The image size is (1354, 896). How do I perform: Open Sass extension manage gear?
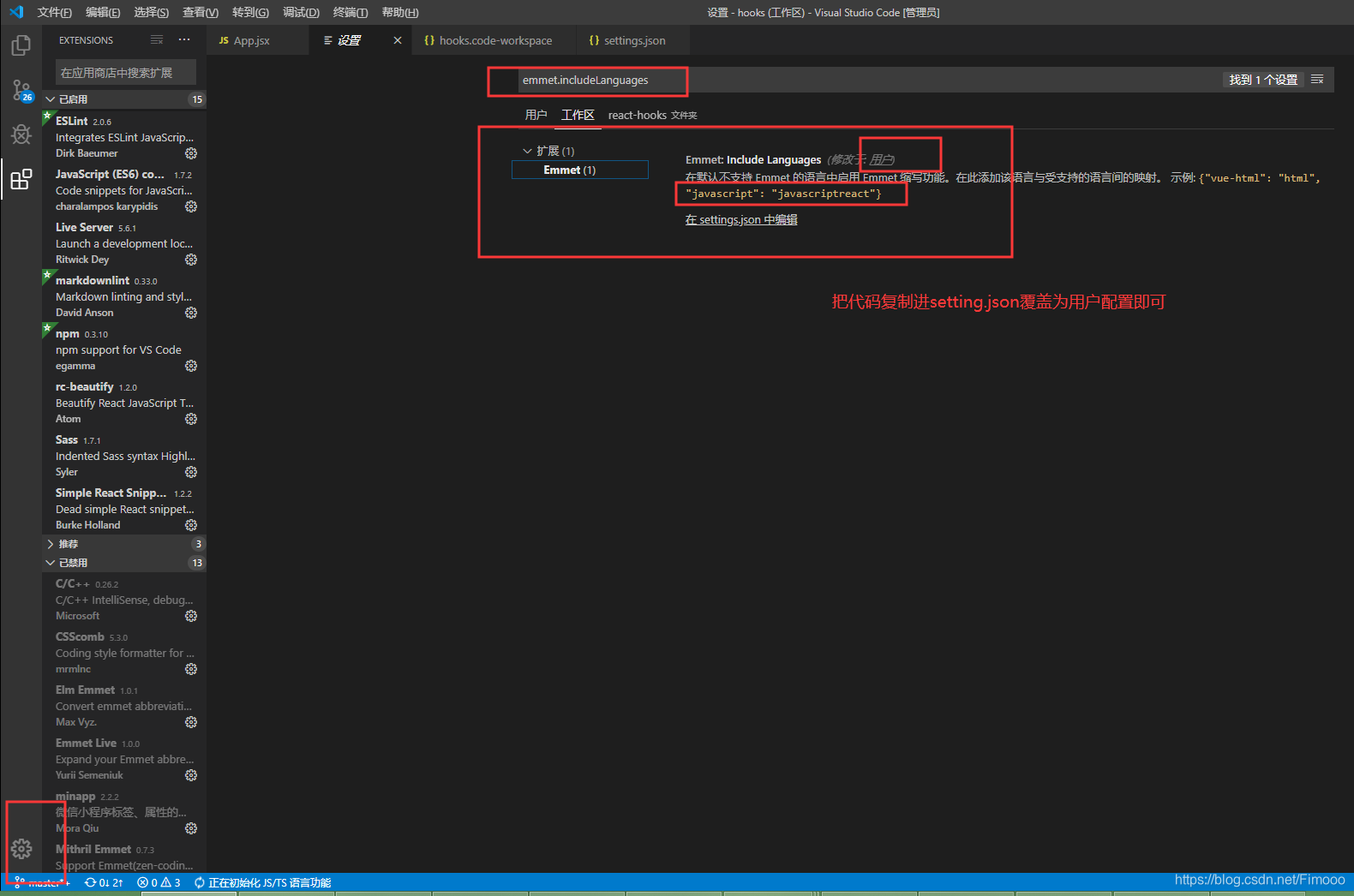pyautogui.click(x=191, y=472)
